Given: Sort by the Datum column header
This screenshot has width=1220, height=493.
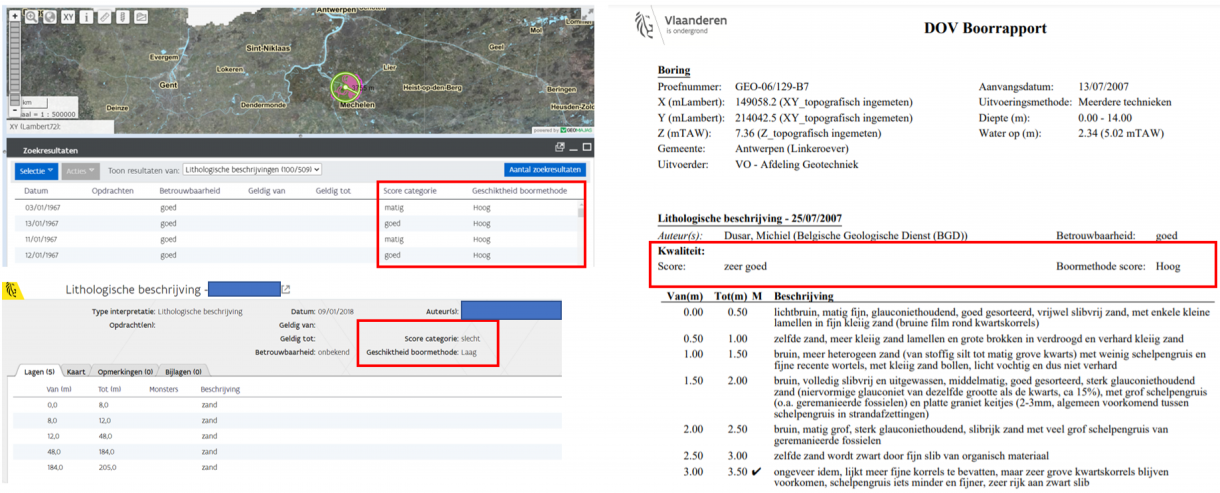Looking at the screenshot, I should [x=37, y=191].
